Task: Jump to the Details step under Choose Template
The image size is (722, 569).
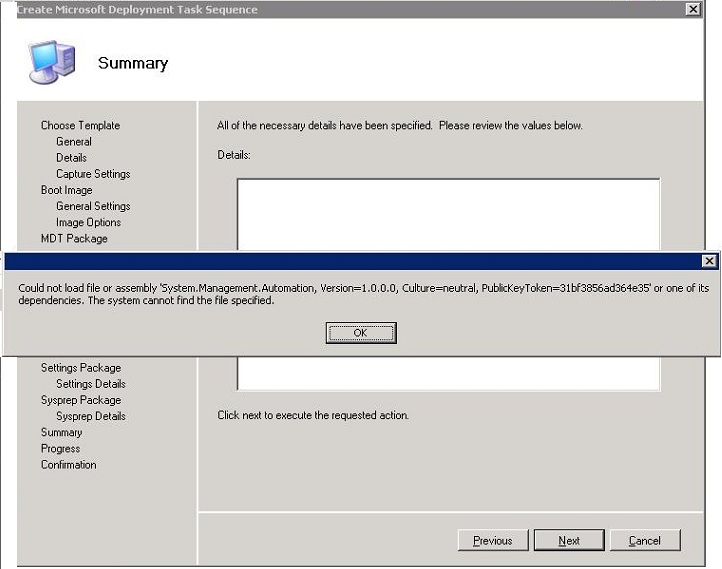Action: [x=71, y=158]
